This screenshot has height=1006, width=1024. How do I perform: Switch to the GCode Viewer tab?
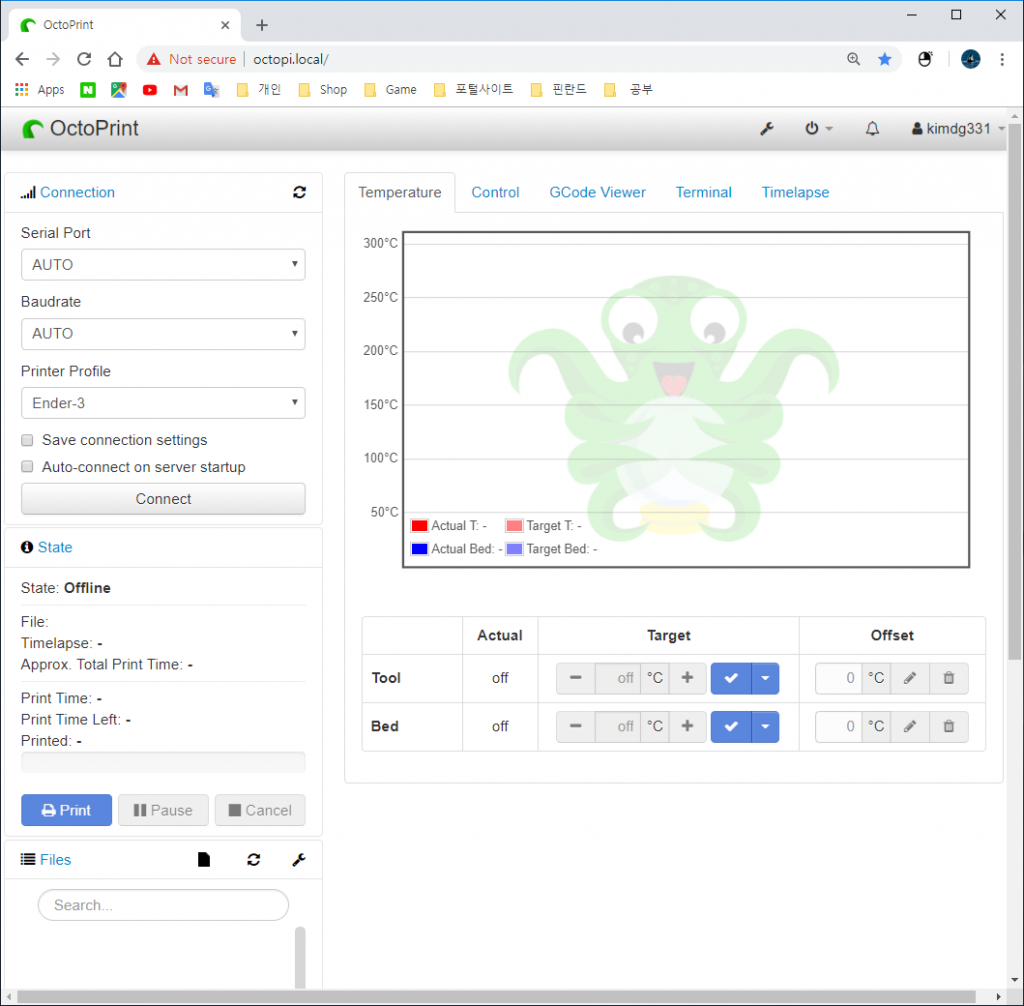[x=597, y=192]
